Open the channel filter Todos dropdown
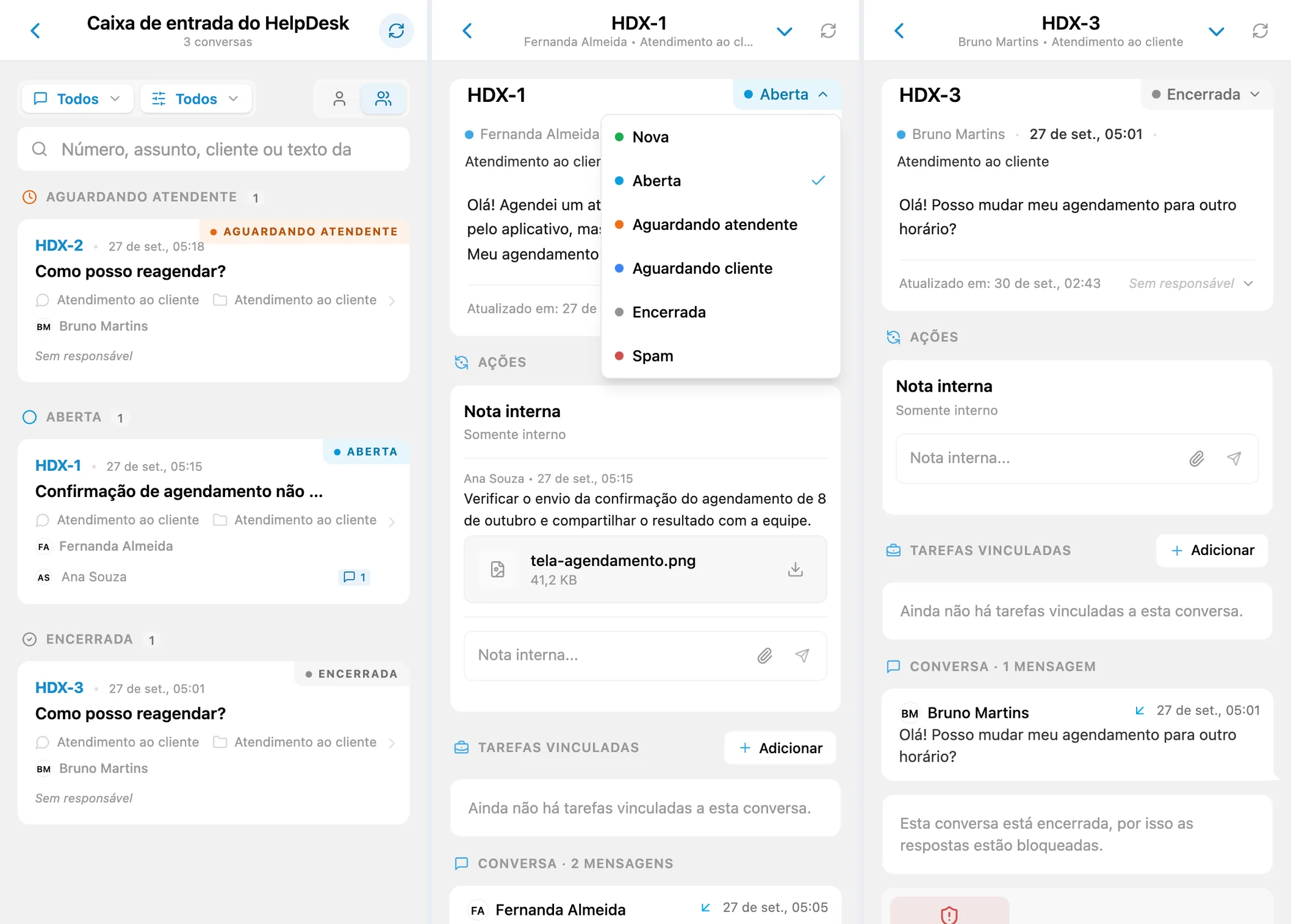This screenshot has width=1291, height=924. [x=77, y=99]
